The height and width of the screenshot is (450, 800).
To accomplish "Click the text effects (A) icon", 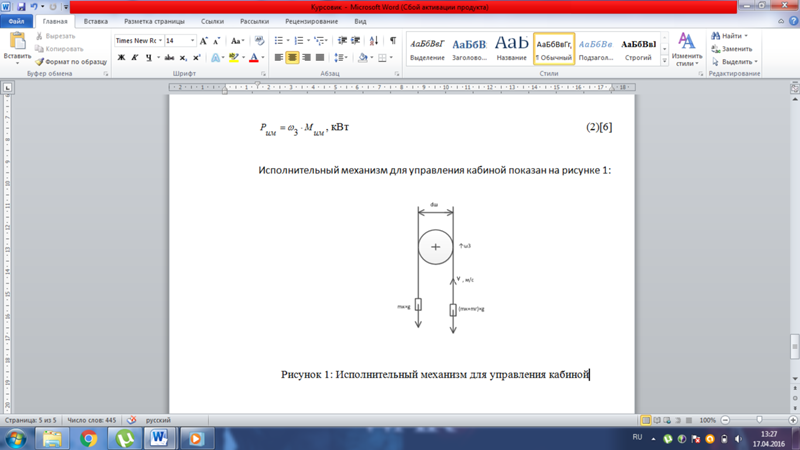I will pyautogui.click(x=216, y=58).
